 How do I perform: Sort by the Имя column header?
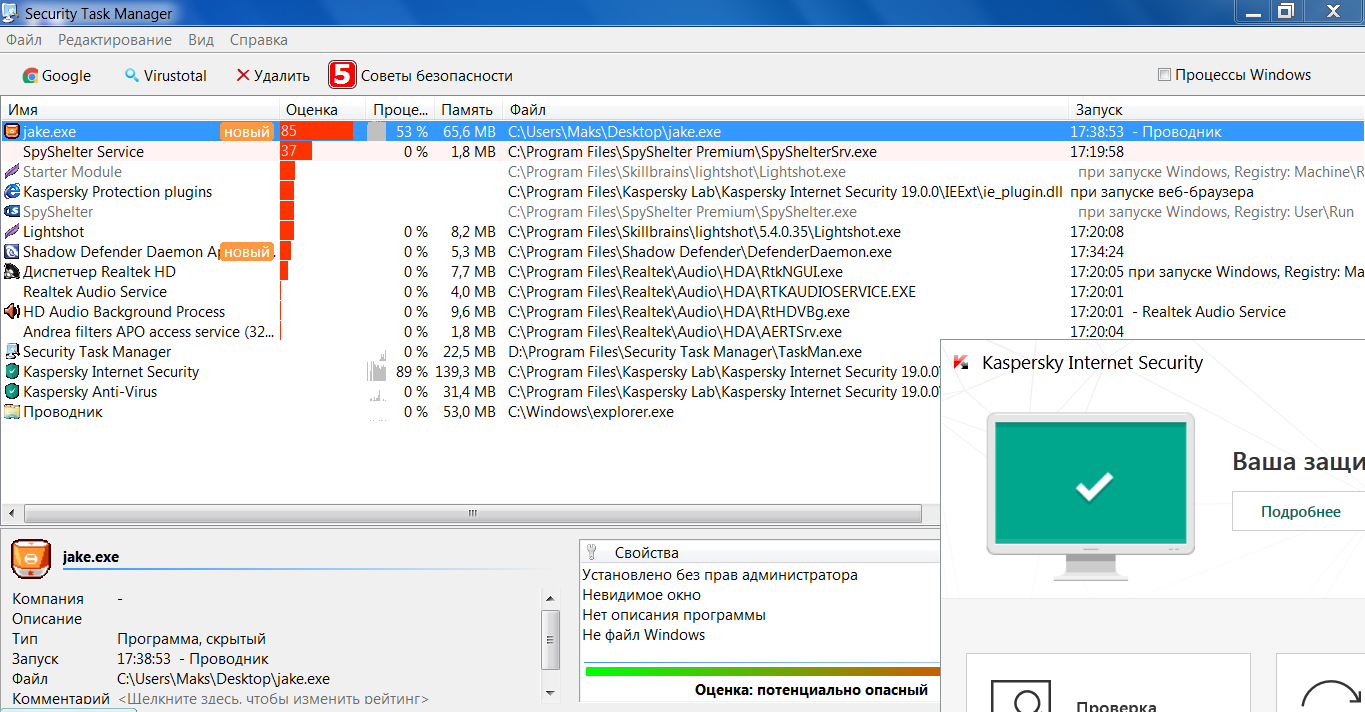pyautogui.click(x=140, y=110)
